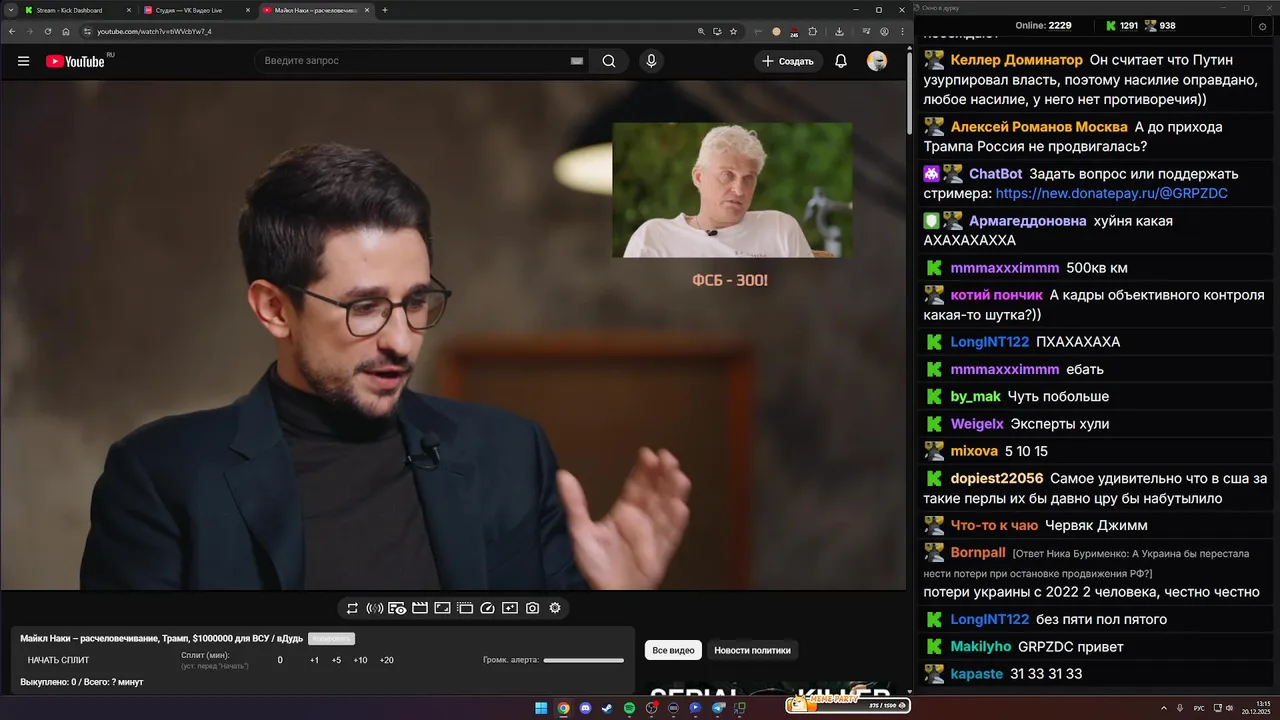This screenshot has height=720, width=1280.
Task: Select the 'Новости политики' filter chip
Action: pyautogui.click(x=752, y=650)
